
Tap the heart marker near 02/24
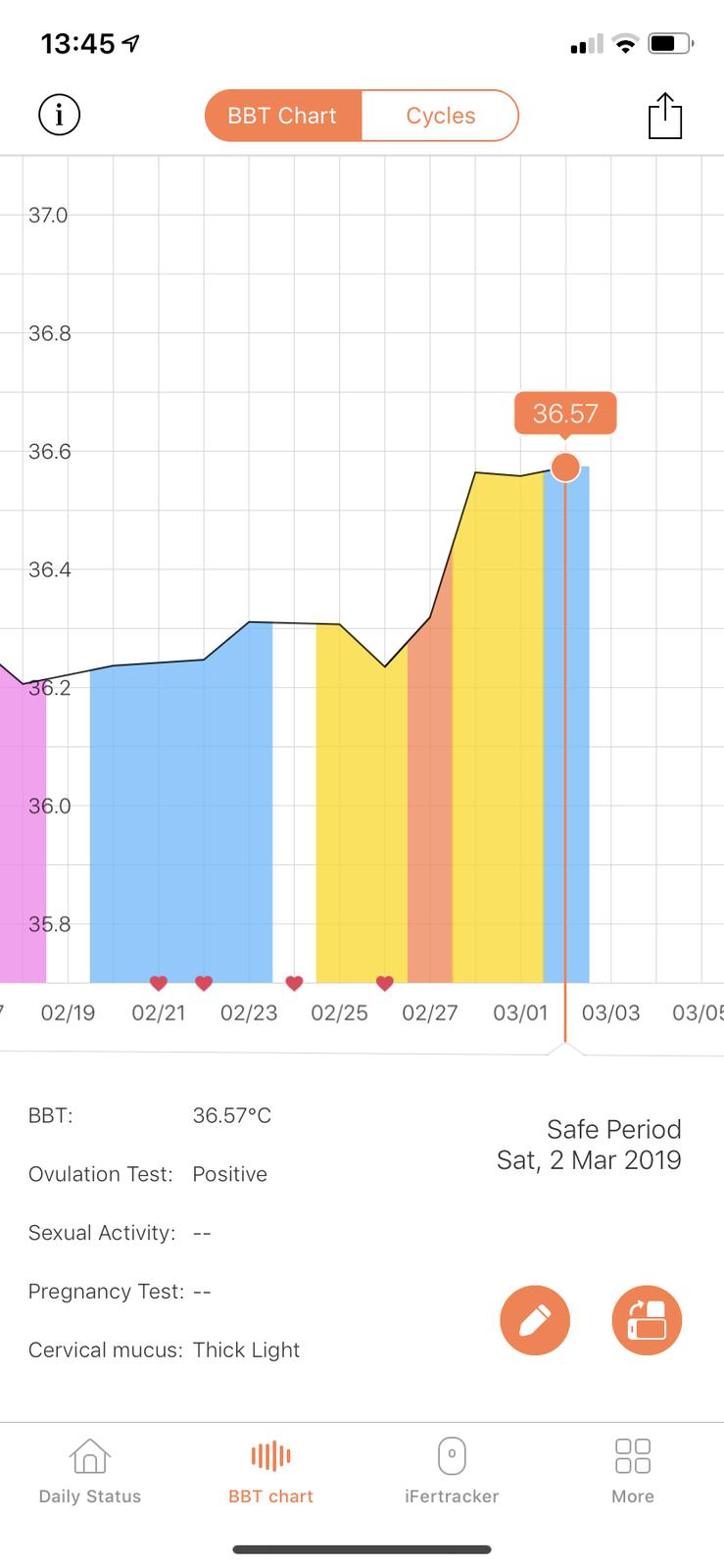[x=294, y=983]
